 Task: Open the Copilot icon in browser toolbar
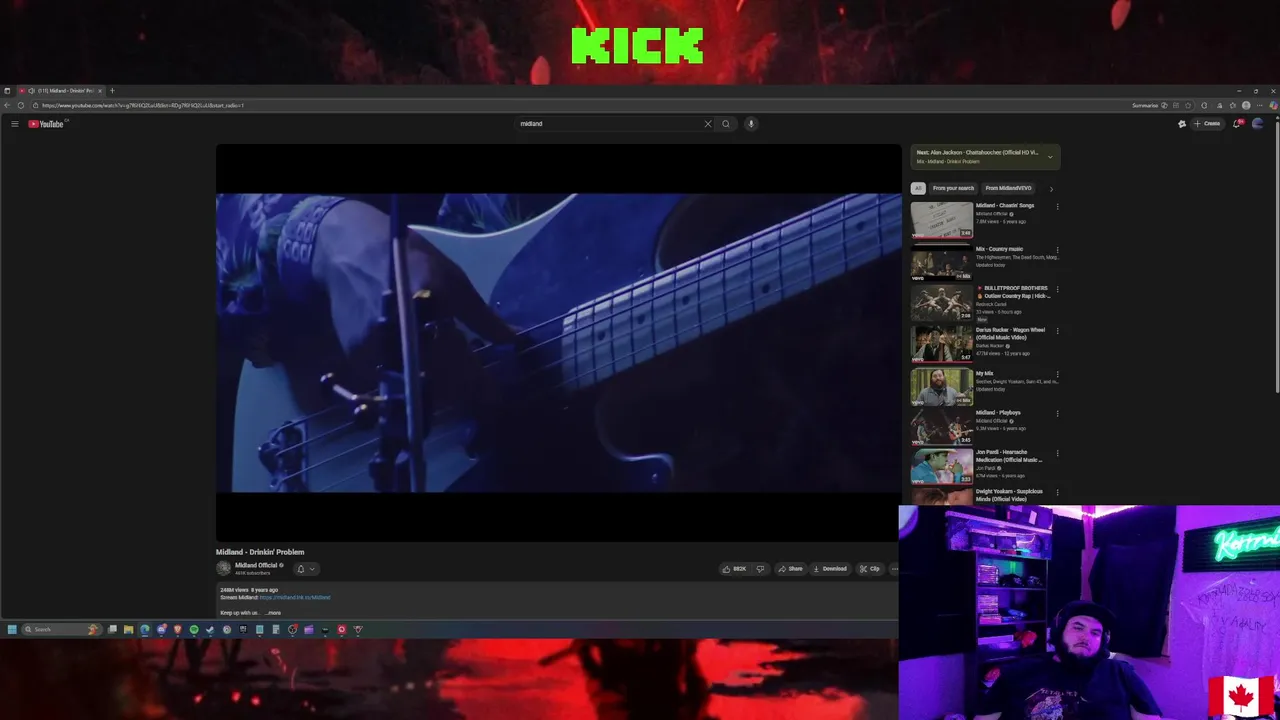(1273, 105)
